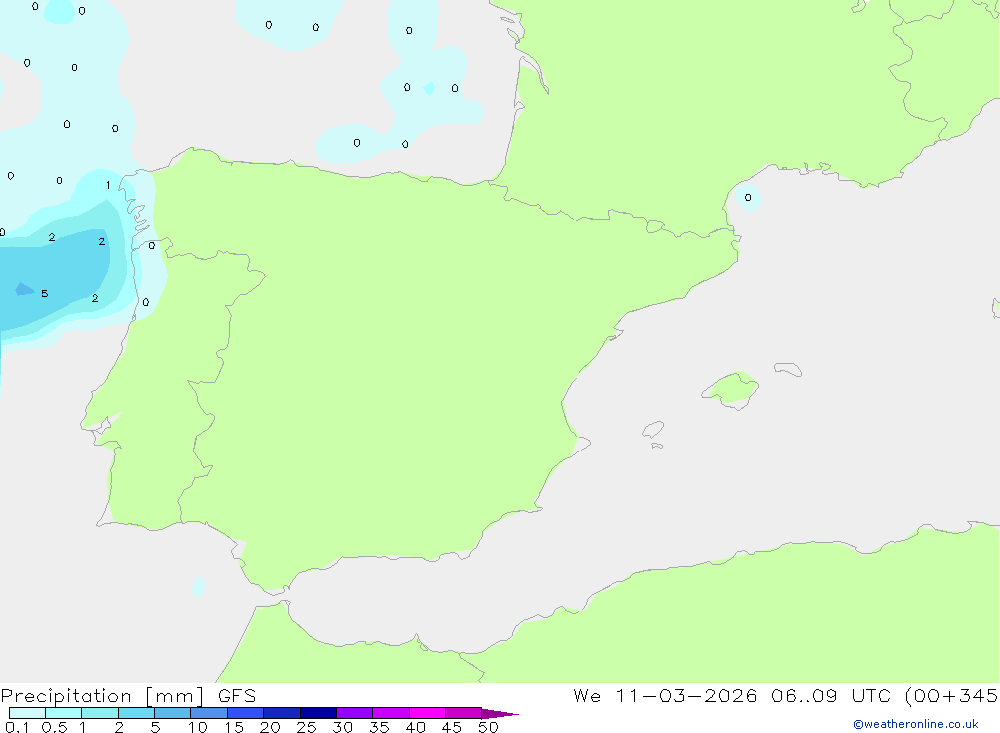Click the '30' legend scale label

click(342, 727)
